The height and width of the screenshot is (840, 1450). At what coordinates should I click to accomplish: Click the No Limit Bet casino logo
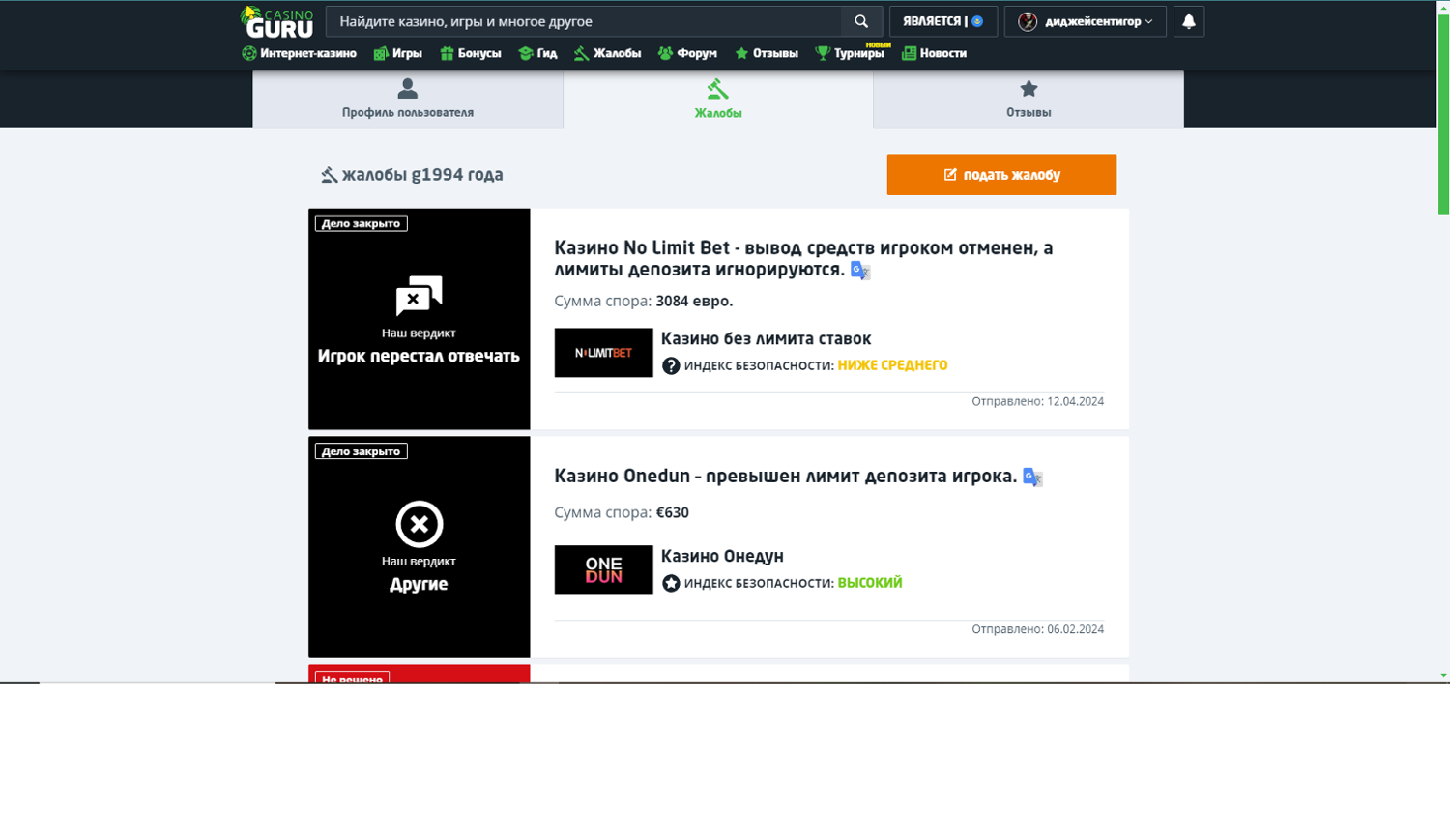click(x=603, y=353)
